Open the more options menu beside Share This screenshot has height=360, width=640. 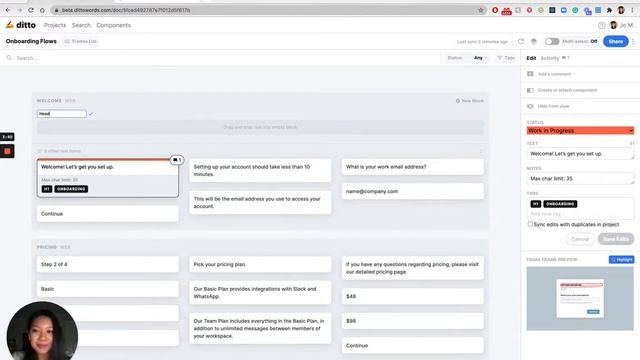pyautogui.click(x=633, y=41)
